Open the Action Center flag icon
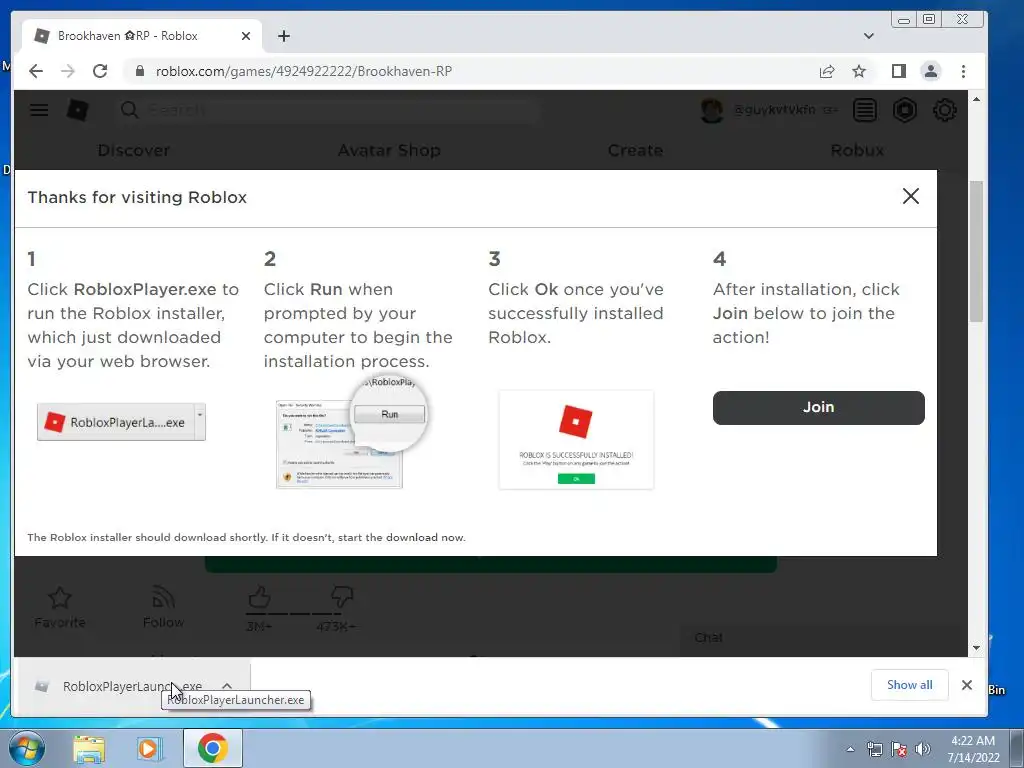The height and width of the screenshot is (768, 1024). (899, 749)
